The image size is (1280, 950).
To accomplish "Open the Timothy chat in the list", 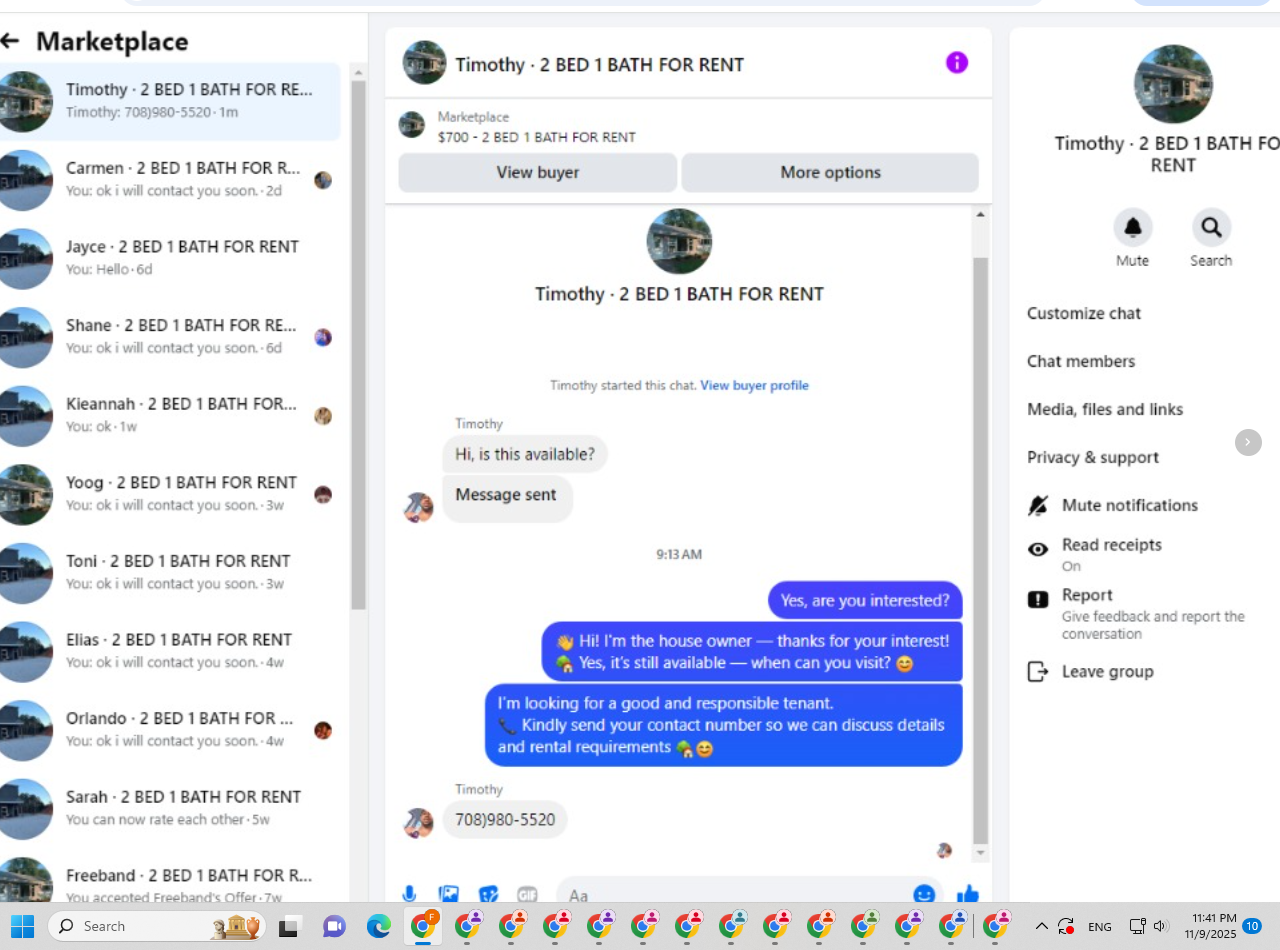I will coord(170,101).
